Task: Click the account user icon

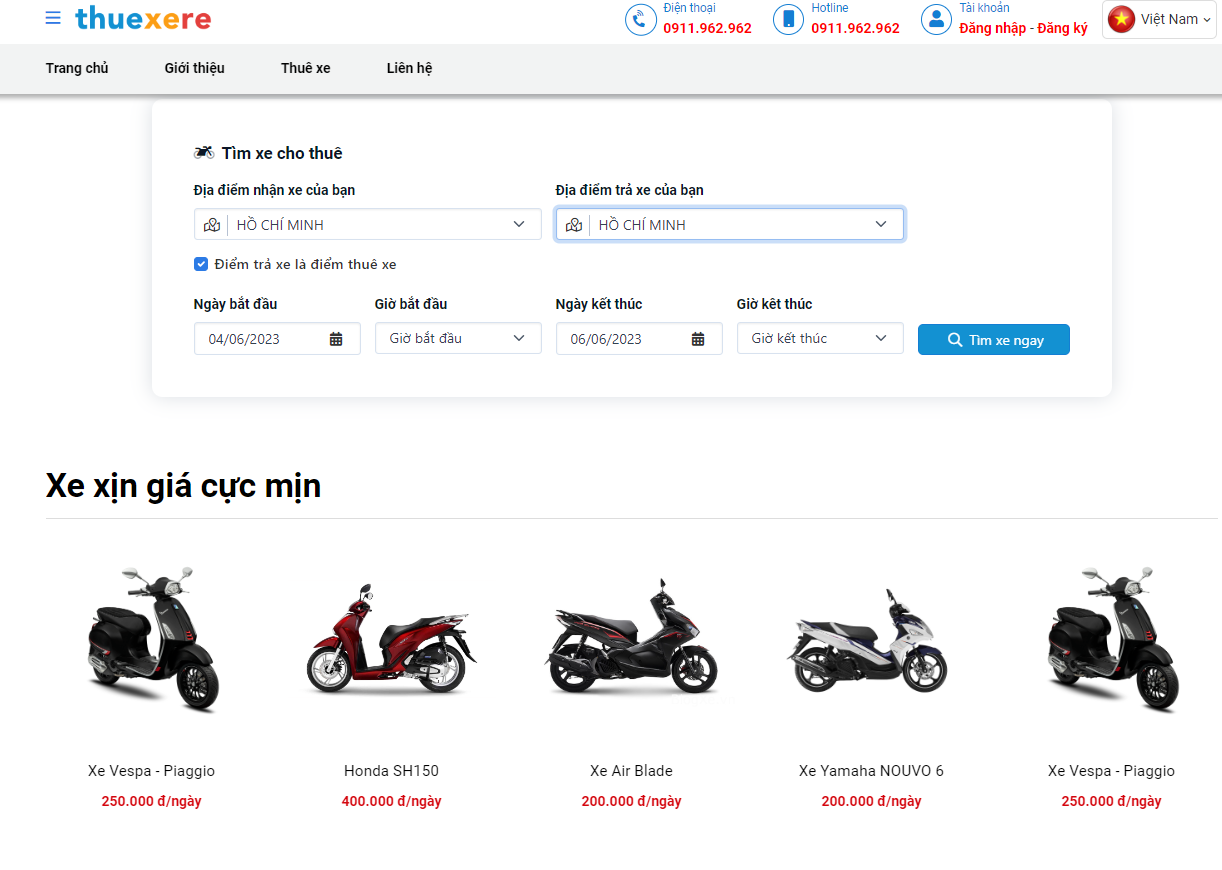Action: pyautogui.click(x=936, y=19)
